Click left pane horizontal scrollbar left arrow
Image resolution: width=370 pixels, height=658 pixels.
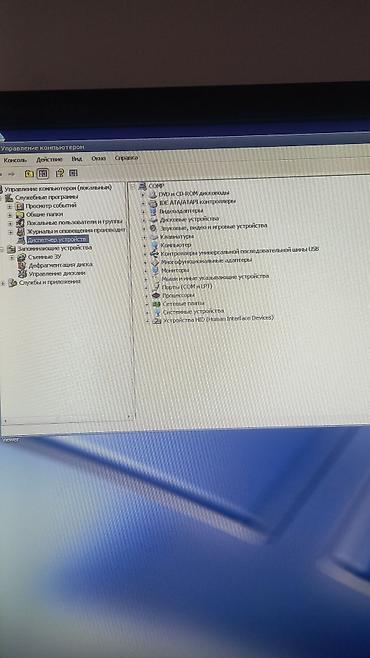pos(5,420)
